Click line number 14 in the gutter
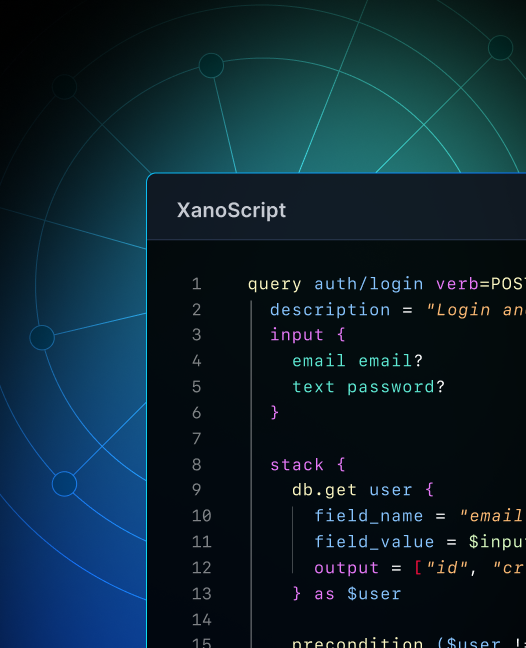 click(x=202, y=620)
